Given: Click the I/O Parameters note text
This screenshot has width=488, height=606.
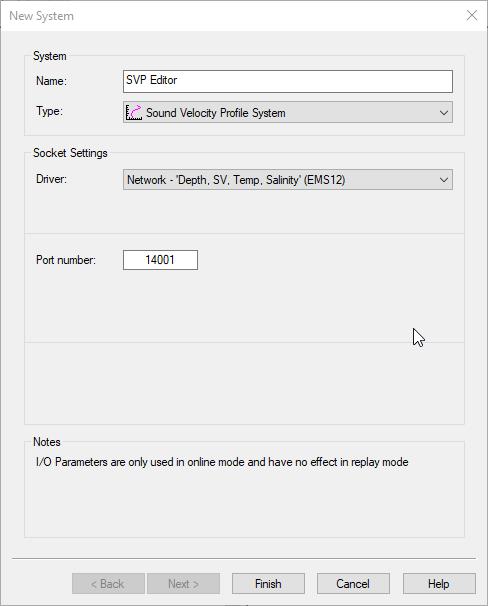Looking at the screenshot, I should pyautogui.click(x=222, y=462).
